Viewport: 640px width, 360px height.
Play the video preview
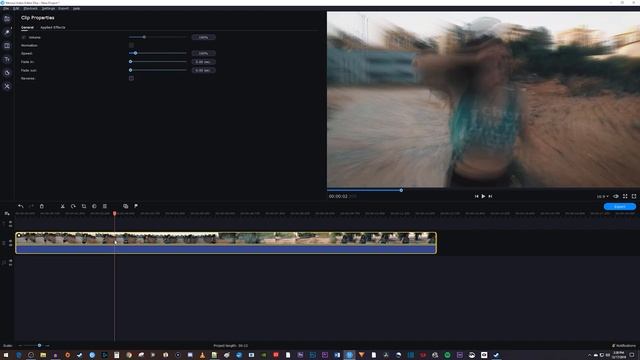483,196
